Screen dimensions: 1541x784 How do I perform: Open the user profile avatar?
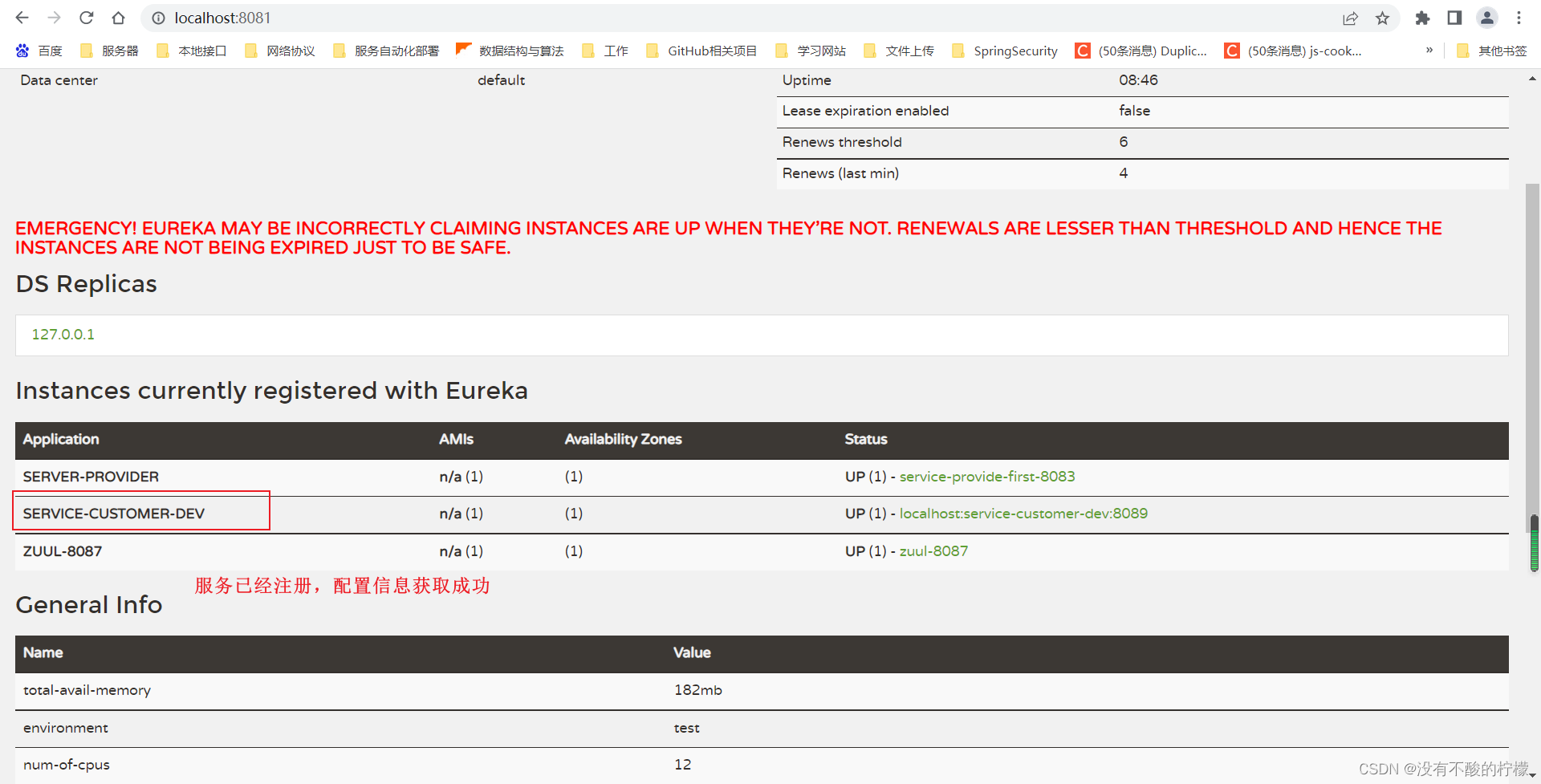pos(1487,18)
